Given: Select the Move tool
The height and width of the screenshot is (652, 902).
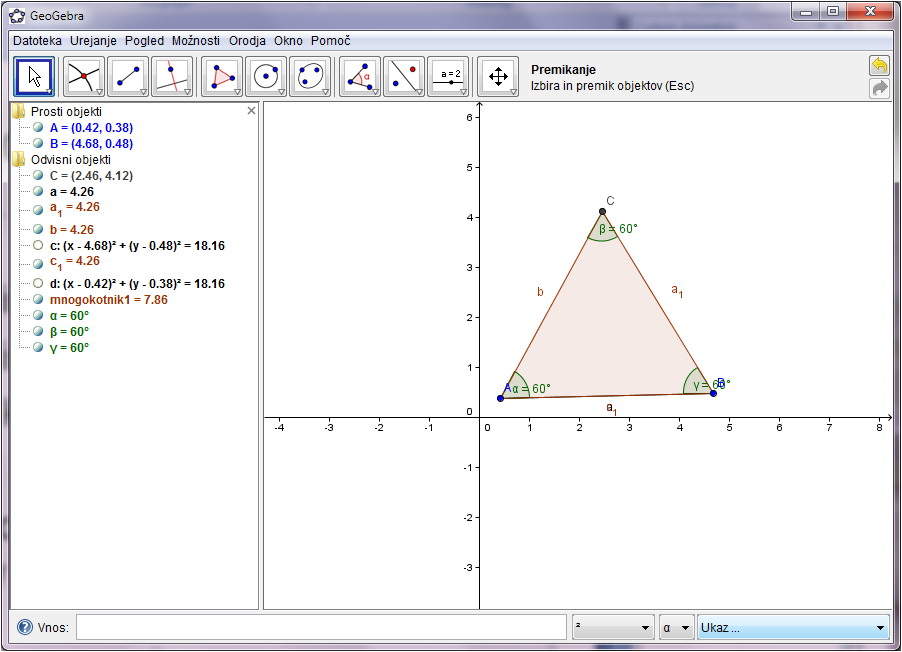Looking at the screenshot, I should (31, 76).
